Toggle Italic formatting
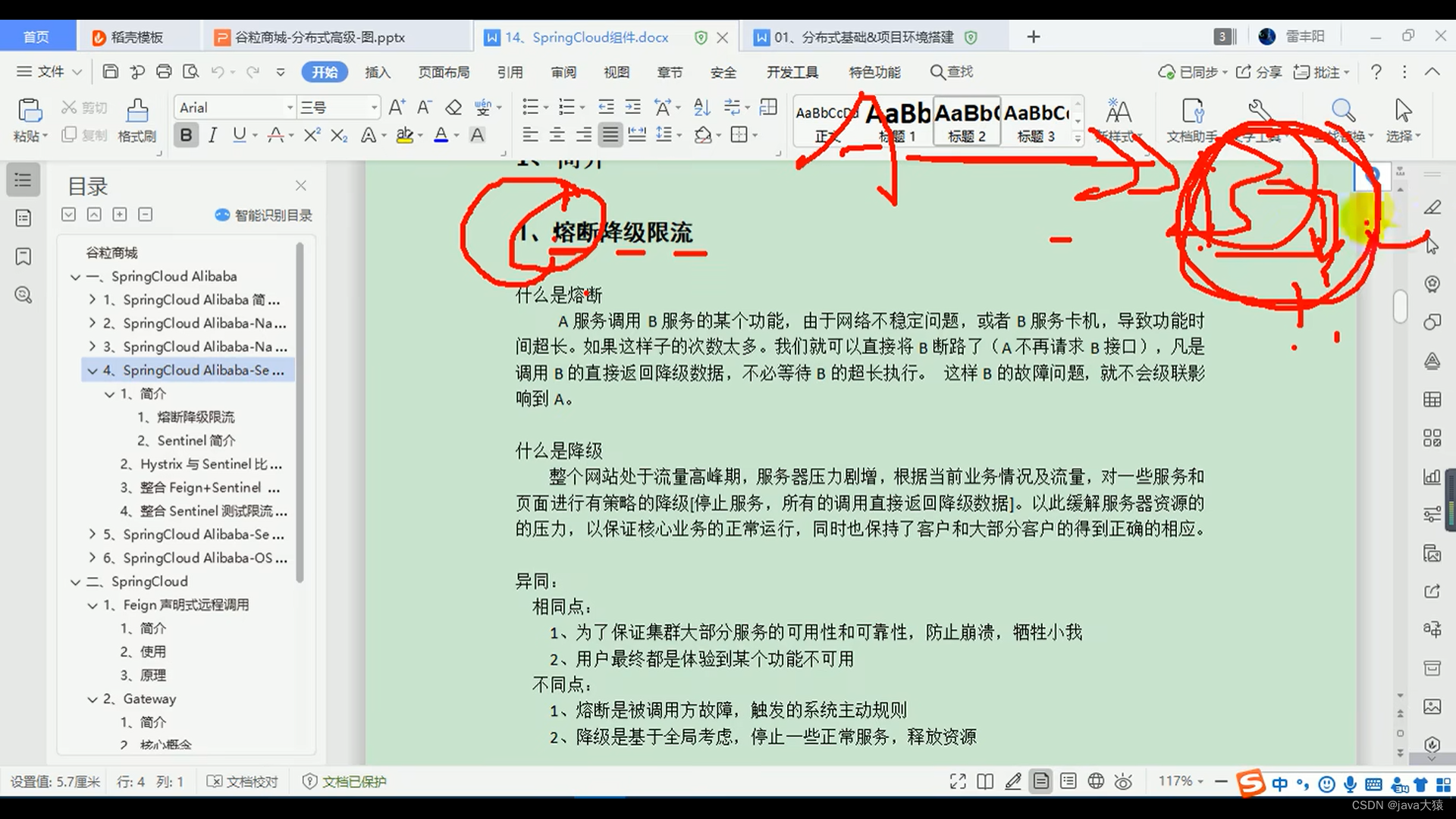Screen dimensions: 1456x819 click(x=213, y=135)
